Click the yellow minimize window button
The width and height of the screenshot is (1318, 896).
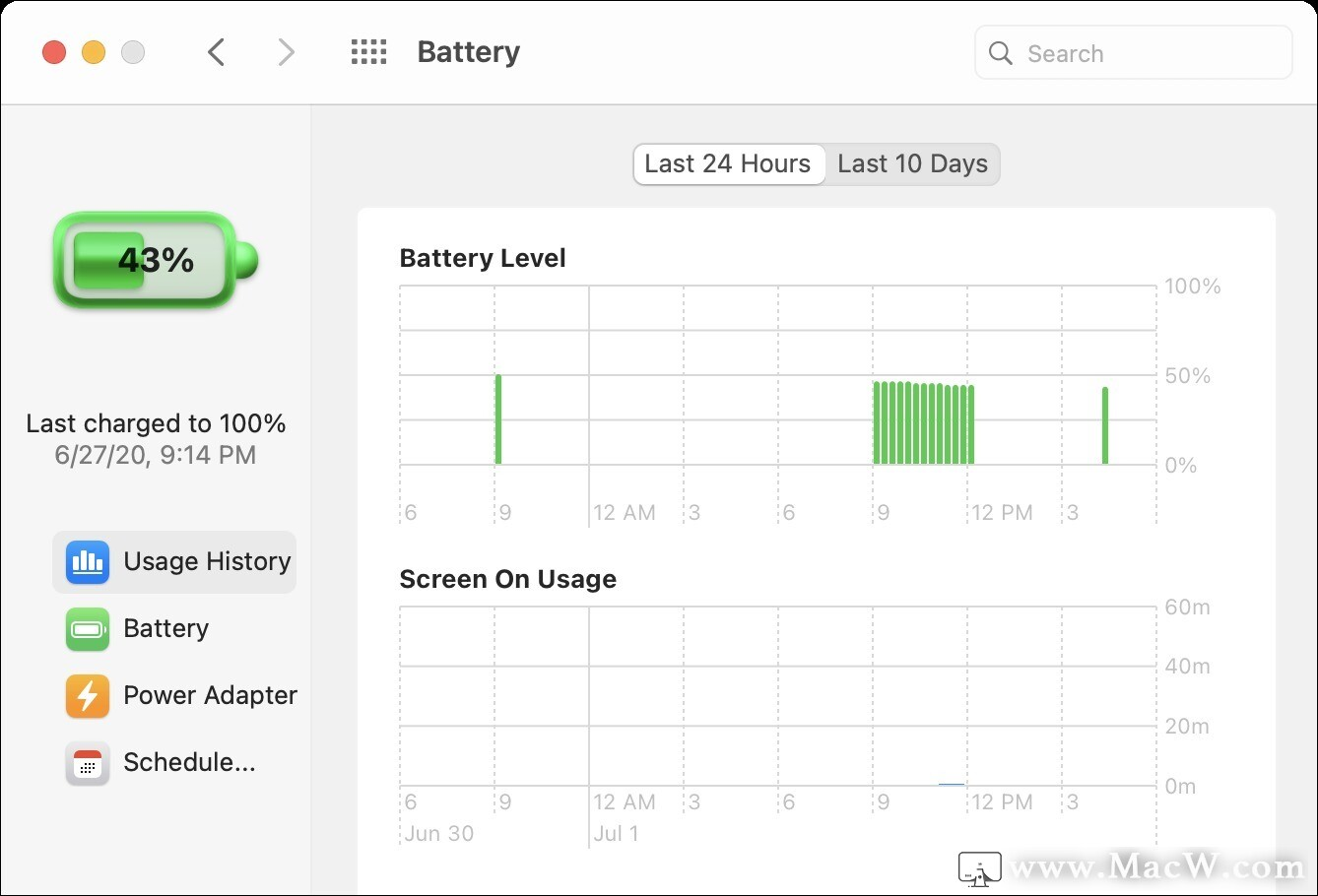click(x=94, y=52)
